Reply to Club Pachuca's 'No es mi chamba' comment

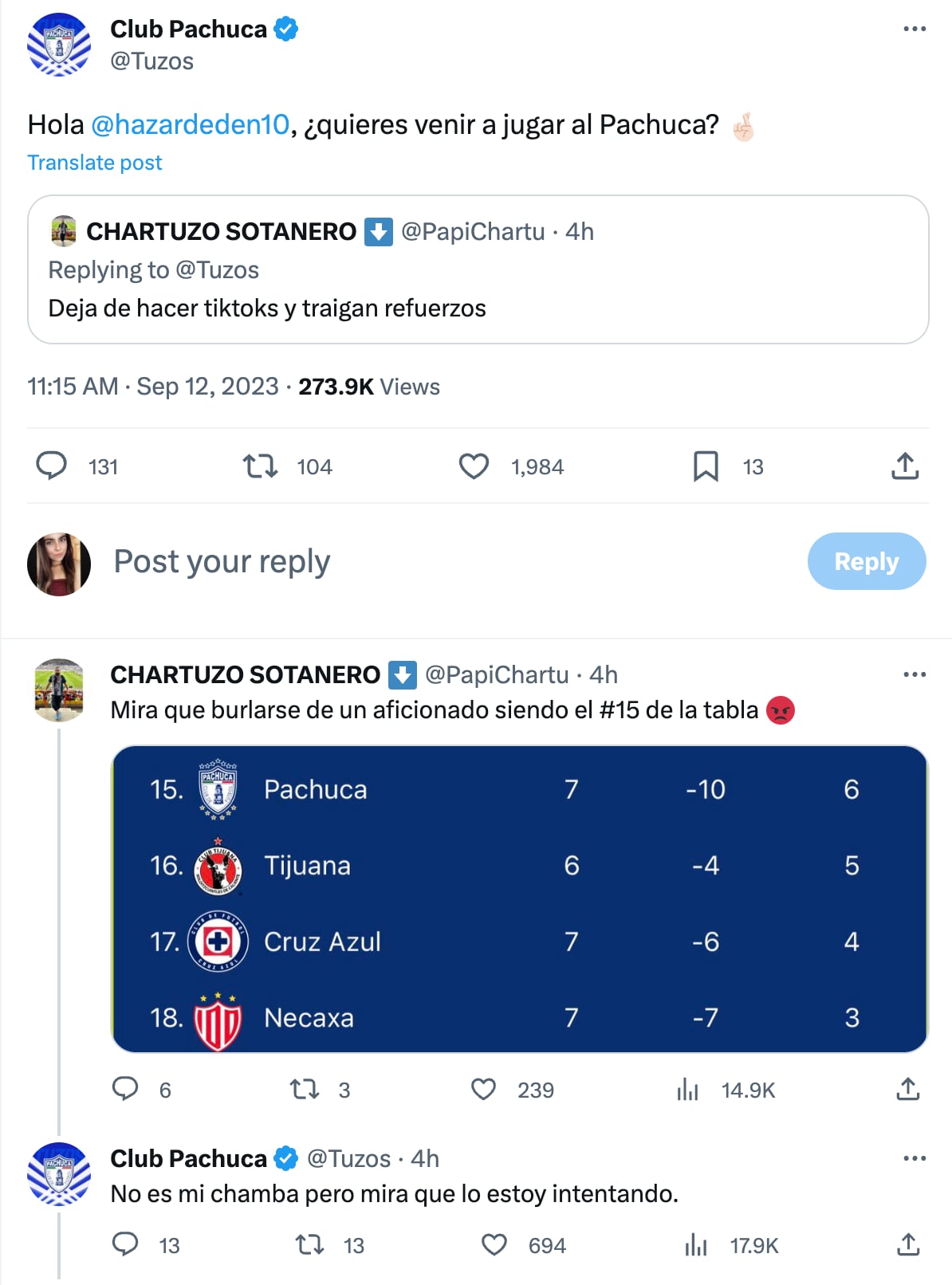(x=125, y=1244)
